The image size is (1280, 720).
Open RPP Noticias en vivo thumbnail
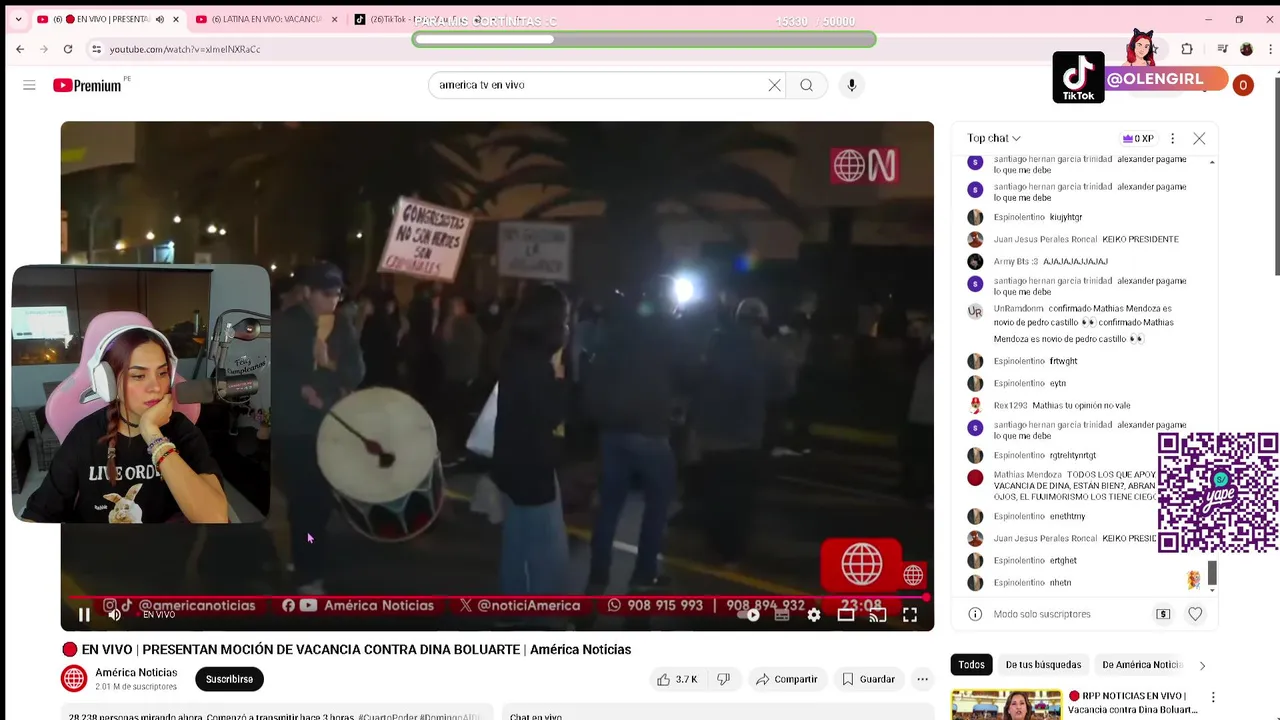(1006, 704)
